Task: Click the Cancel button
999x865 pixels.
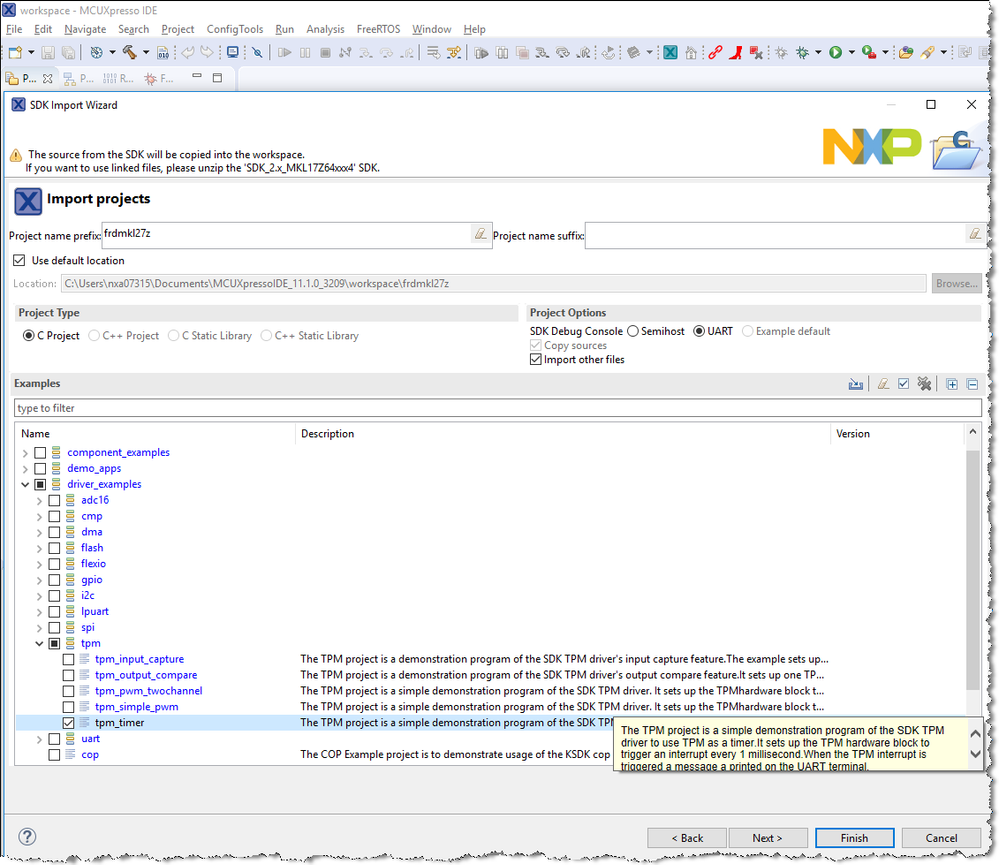Action: pyautogui.click(x=941, y=838)
